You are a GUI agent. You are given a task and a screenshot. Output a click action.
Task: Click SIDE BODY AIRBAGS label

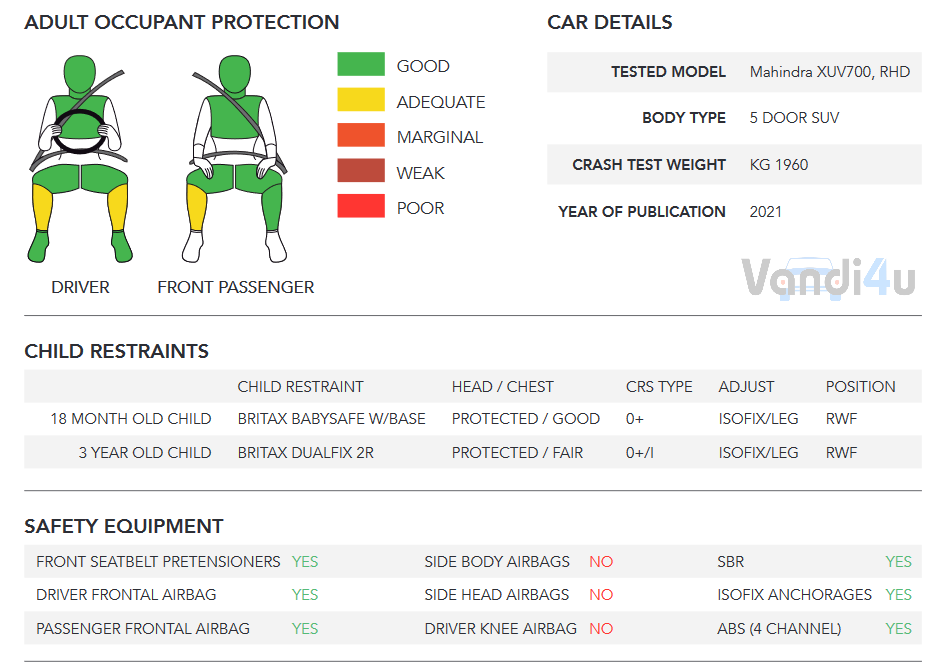click(x=497, y=562)
